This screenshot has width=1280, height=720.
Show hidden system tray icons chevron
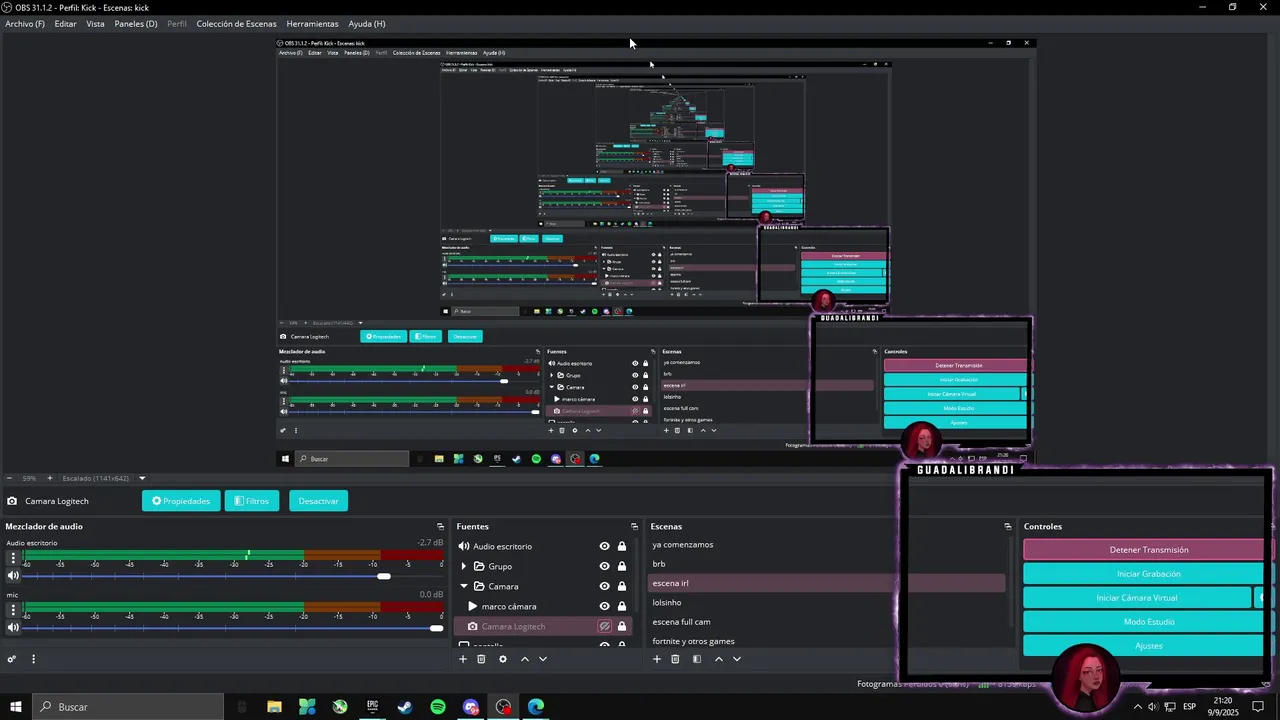[x=1137, y=707]
